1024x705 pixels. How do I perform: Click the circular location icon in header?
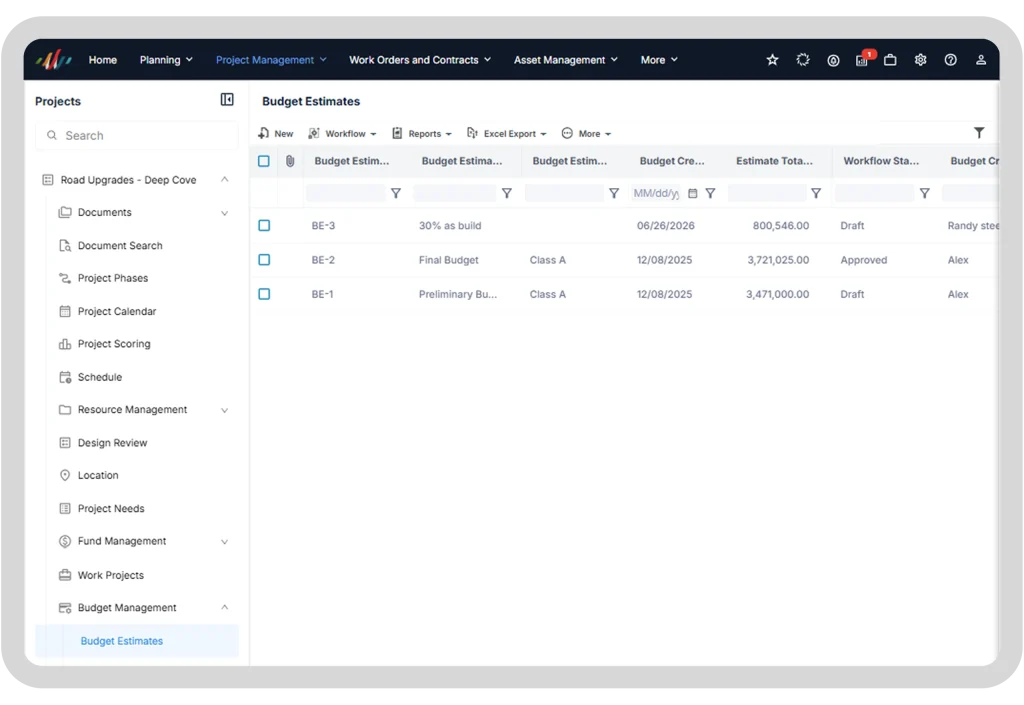click(833, 60)
